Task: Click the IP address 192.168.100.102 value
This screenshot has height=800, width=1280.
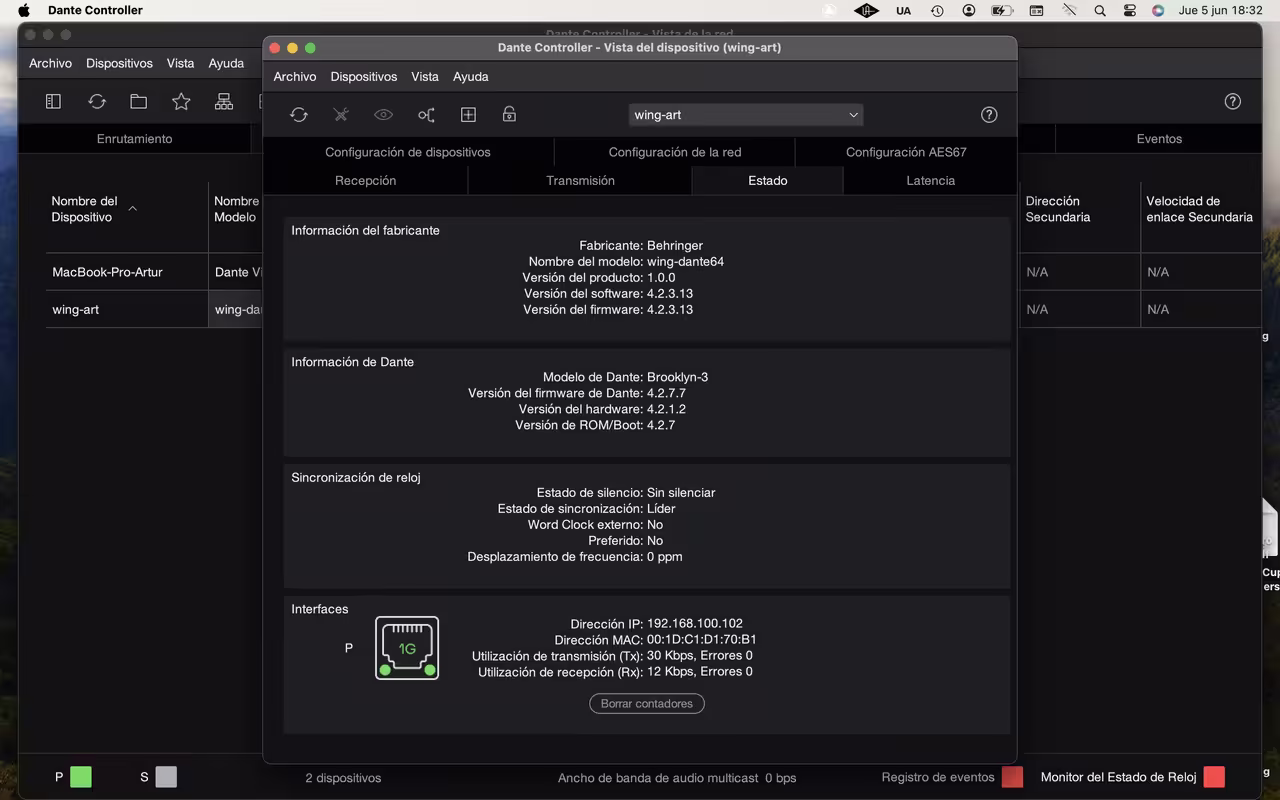Action: (x=695, y=624)
